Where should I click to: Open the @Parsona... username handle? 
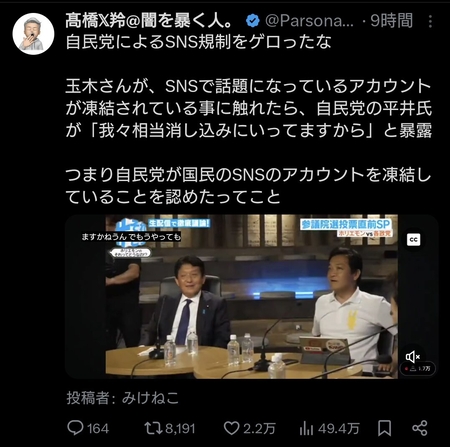309,21
